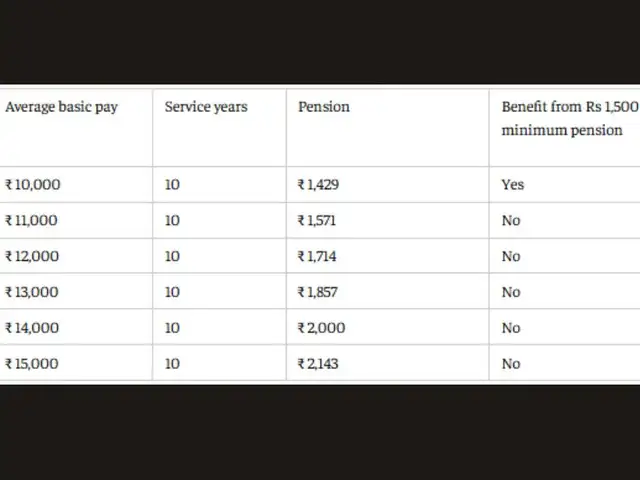This screenshot has height=480, width=640.
Task: Select the ₹11,000 basic pay cell
Action: click(31, 220)
